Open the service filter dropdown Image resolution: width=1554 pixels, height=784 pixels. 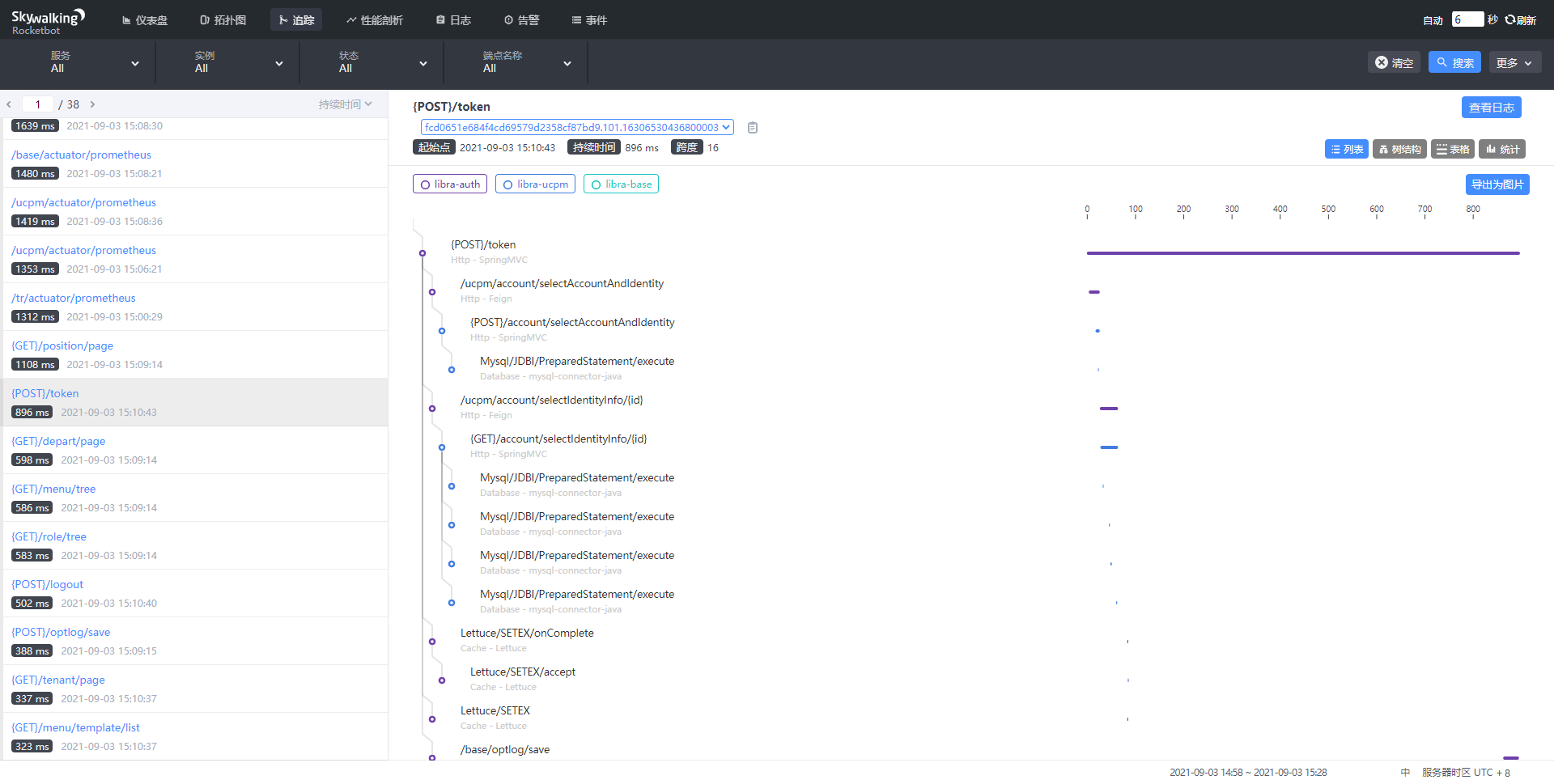(x=95, y=62)
